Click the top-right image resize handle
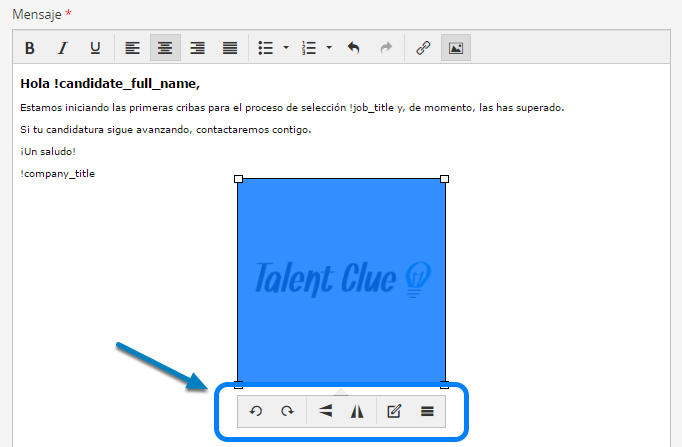This screenshot has height=447, width=682. [444, 179]
